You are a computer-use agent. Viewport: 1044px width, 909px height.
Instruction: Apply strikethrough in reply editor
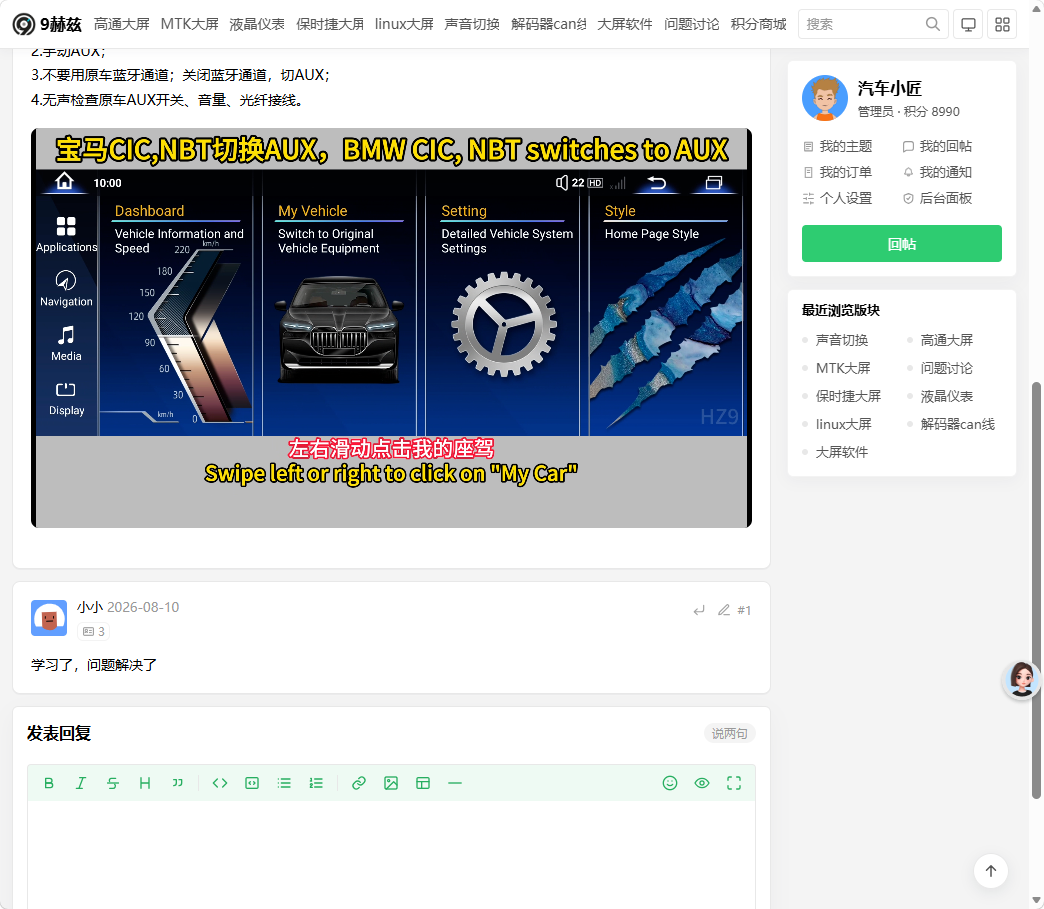click(113, 783)
